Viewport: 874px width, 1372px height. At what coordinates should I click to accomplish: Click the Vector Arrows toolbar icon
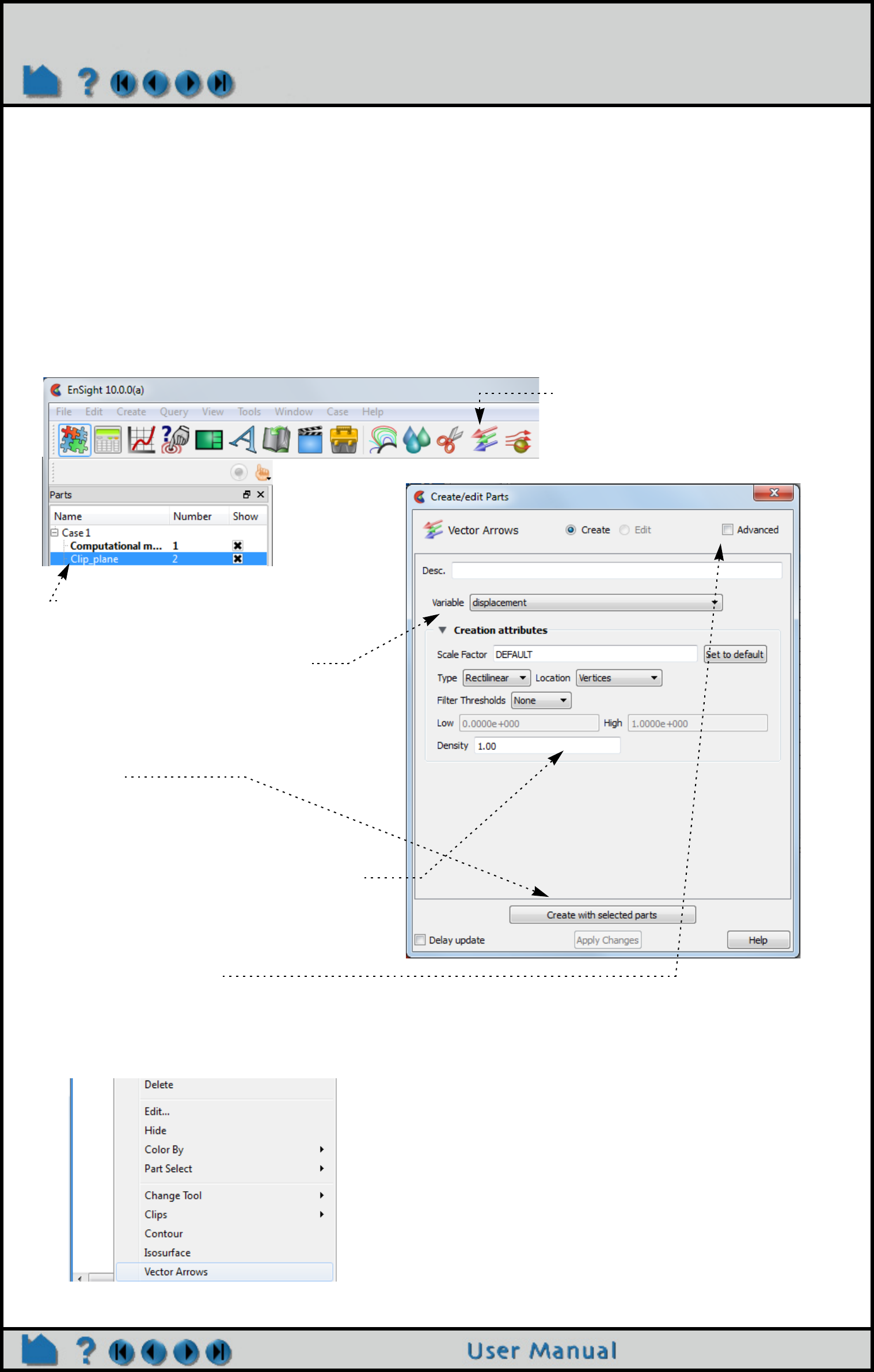click(x=484, y=440)
